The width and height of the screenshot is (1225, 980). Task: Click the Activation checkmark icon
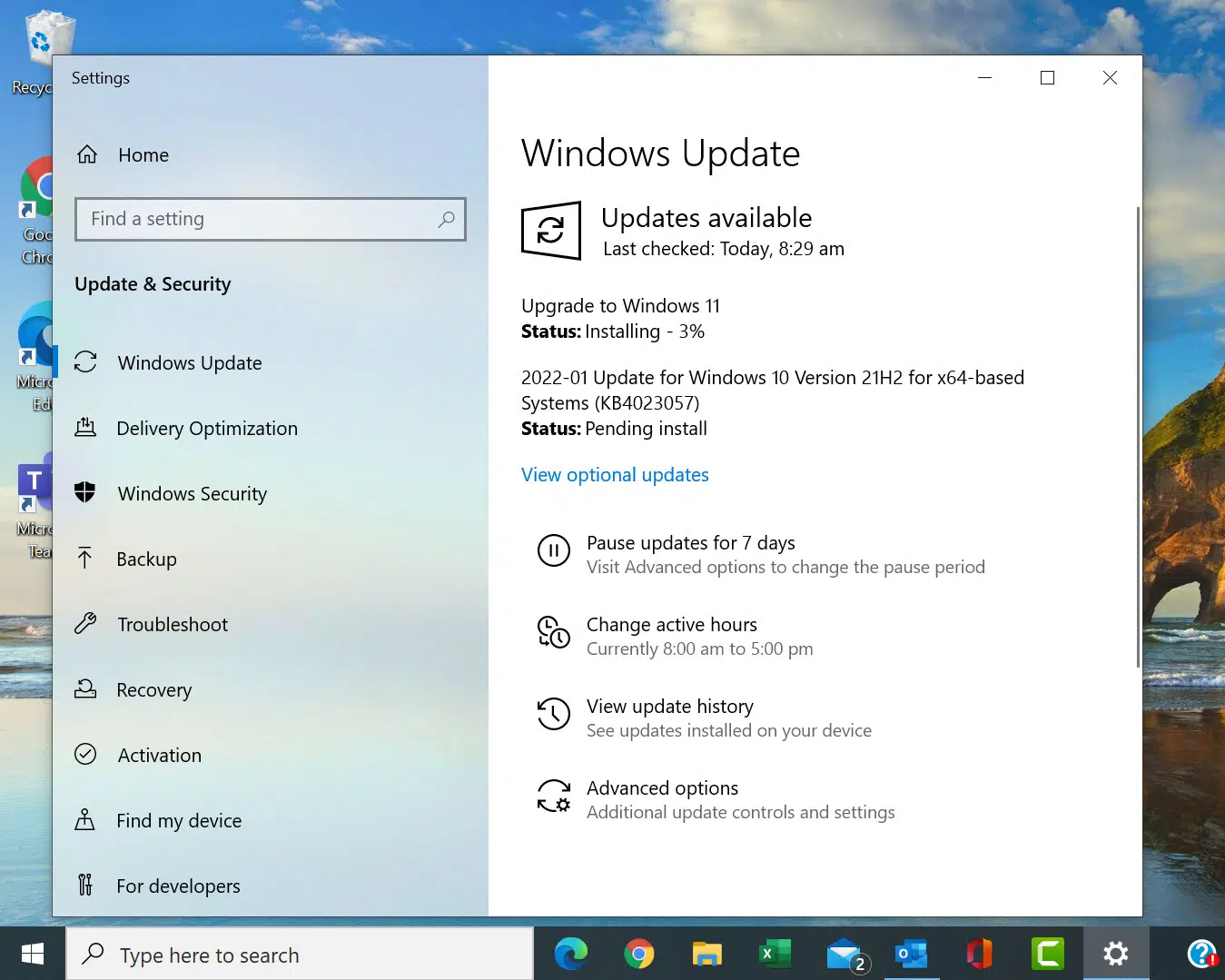pos(85,755)
